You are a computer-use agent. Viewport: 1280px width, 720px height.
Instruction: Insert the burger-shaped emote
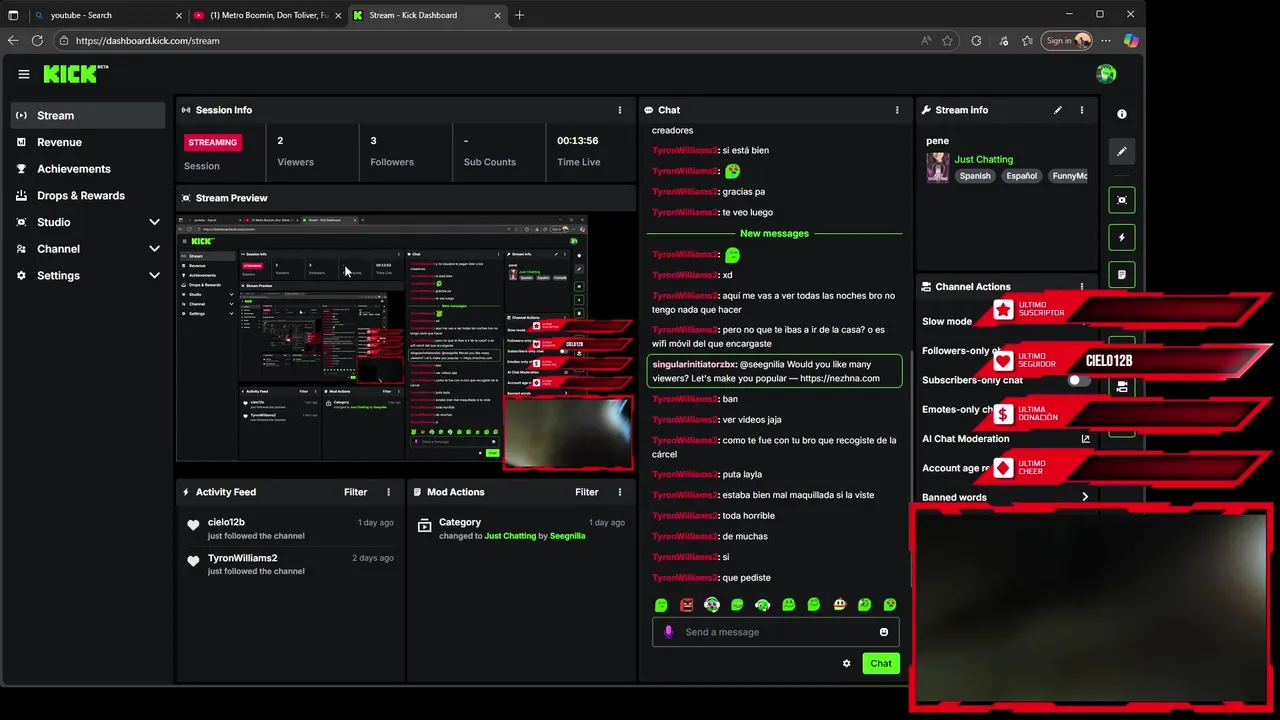pos(839,605)
